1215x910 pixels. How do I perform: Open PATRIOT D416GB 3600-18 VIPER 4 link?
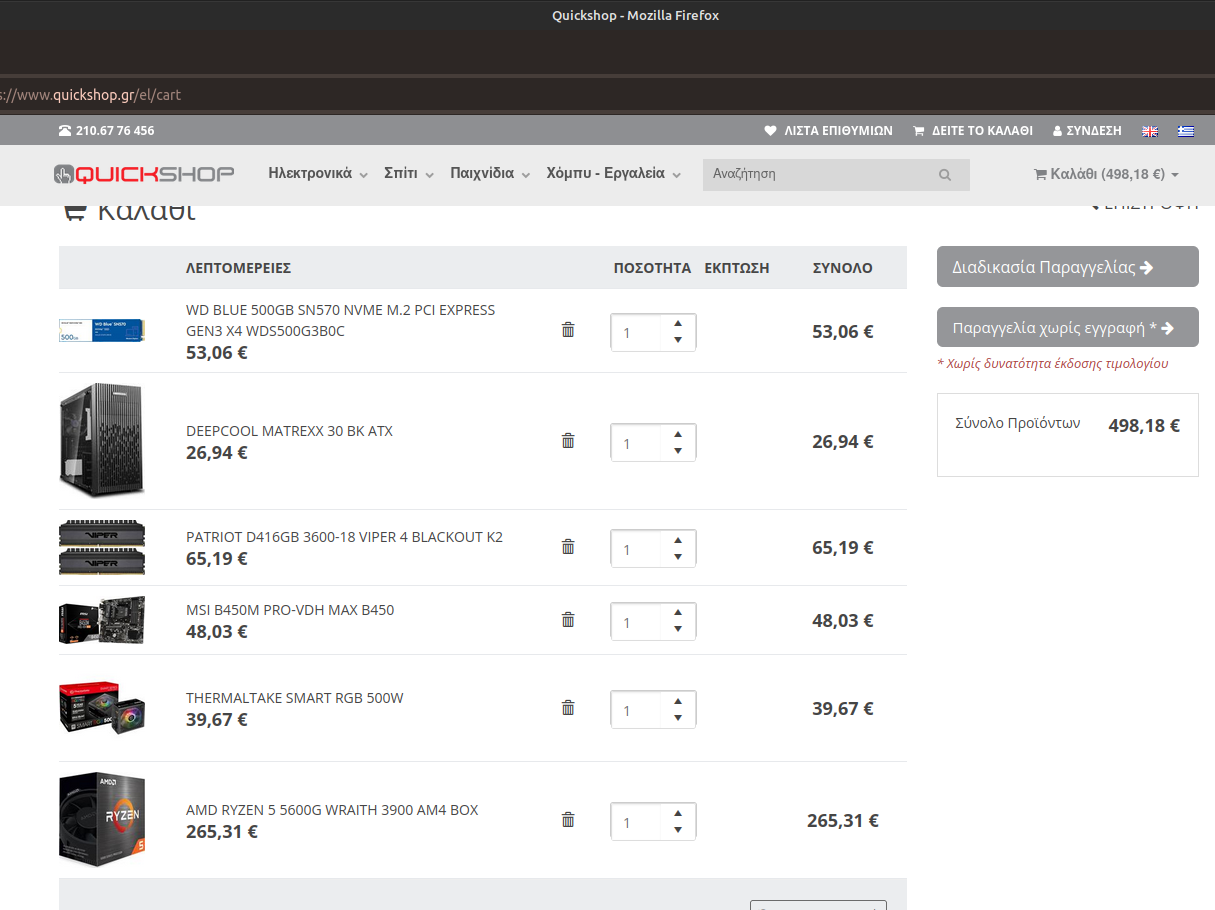(x=344, y=537)
